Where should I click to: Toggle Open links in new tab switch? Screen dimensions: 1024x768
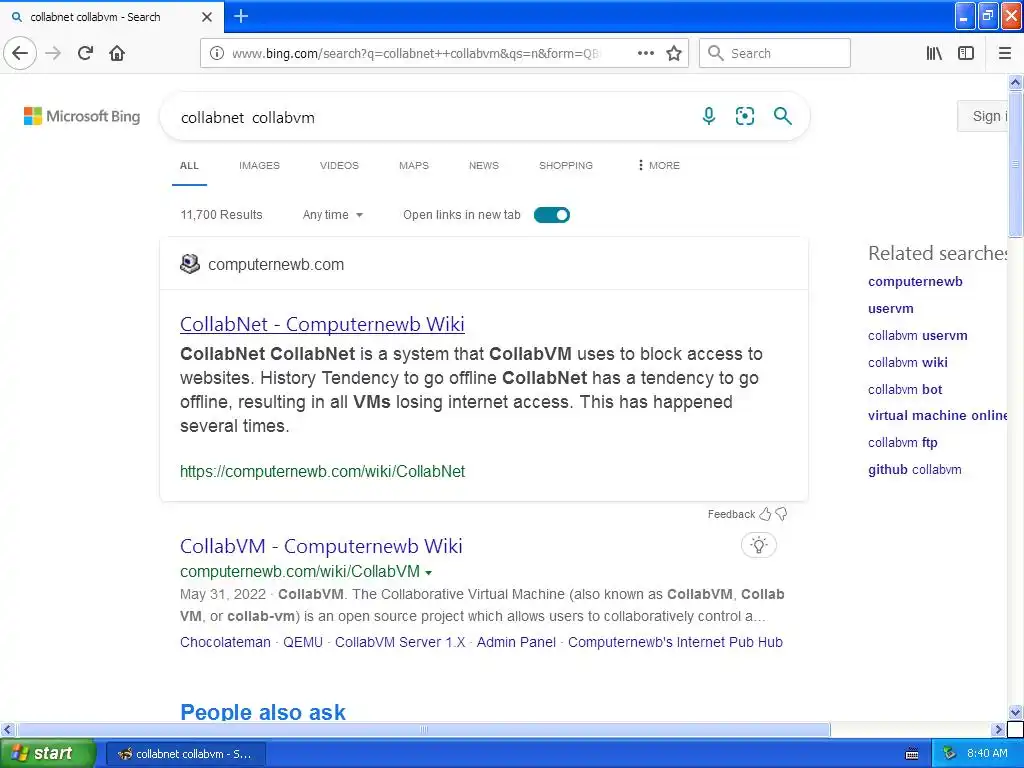[x=552, y=215]
